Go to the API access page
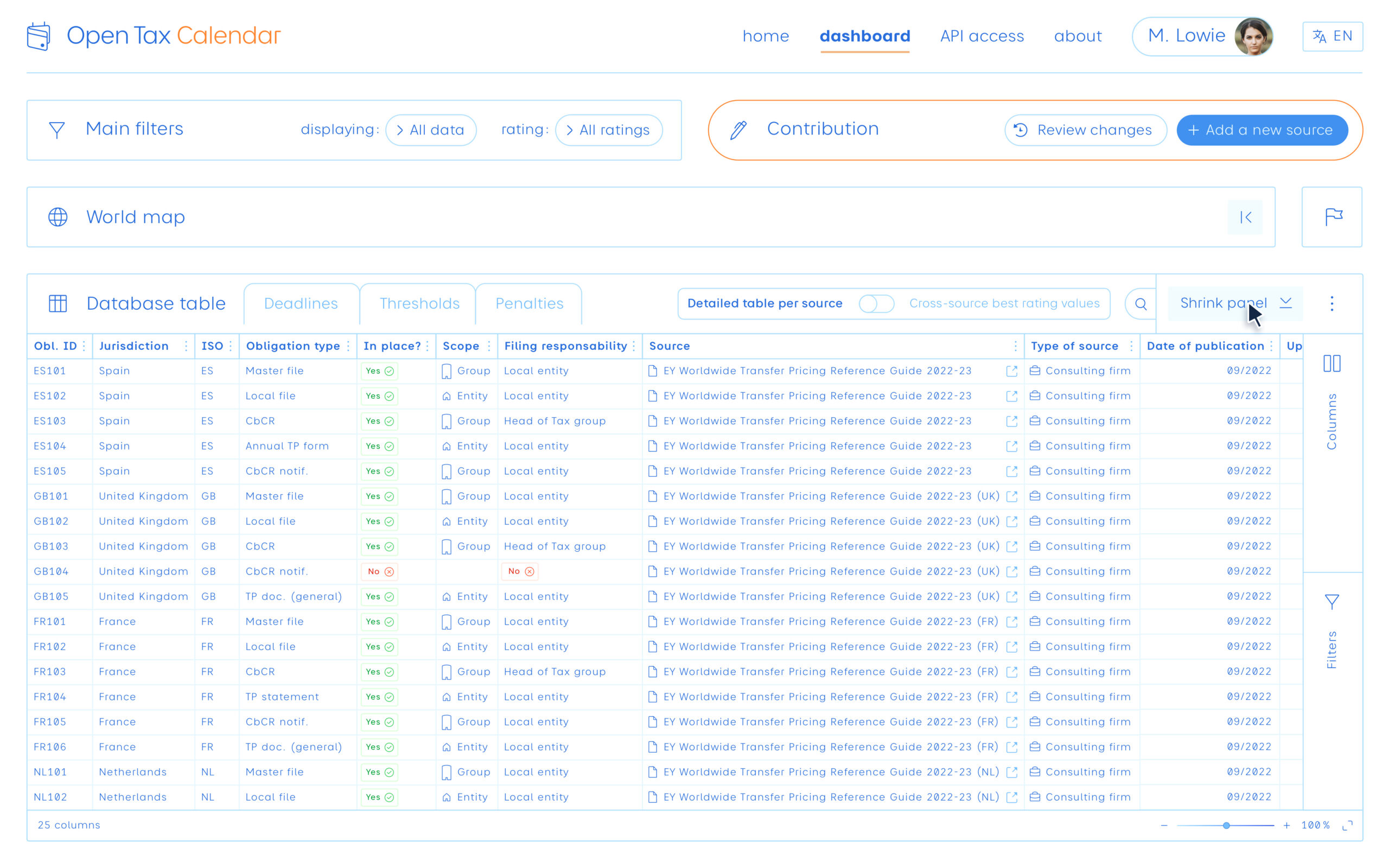Viewport: 1389px width, 868px height. 982,36
